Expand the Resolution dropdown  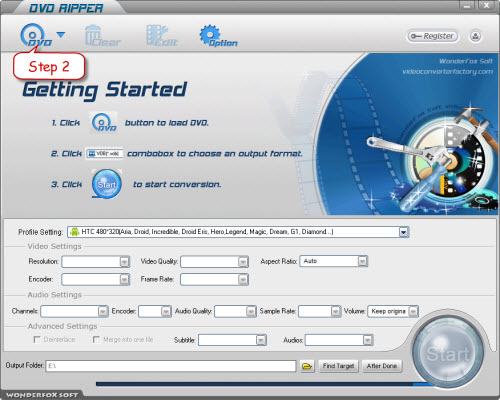(x=124, y=262)
